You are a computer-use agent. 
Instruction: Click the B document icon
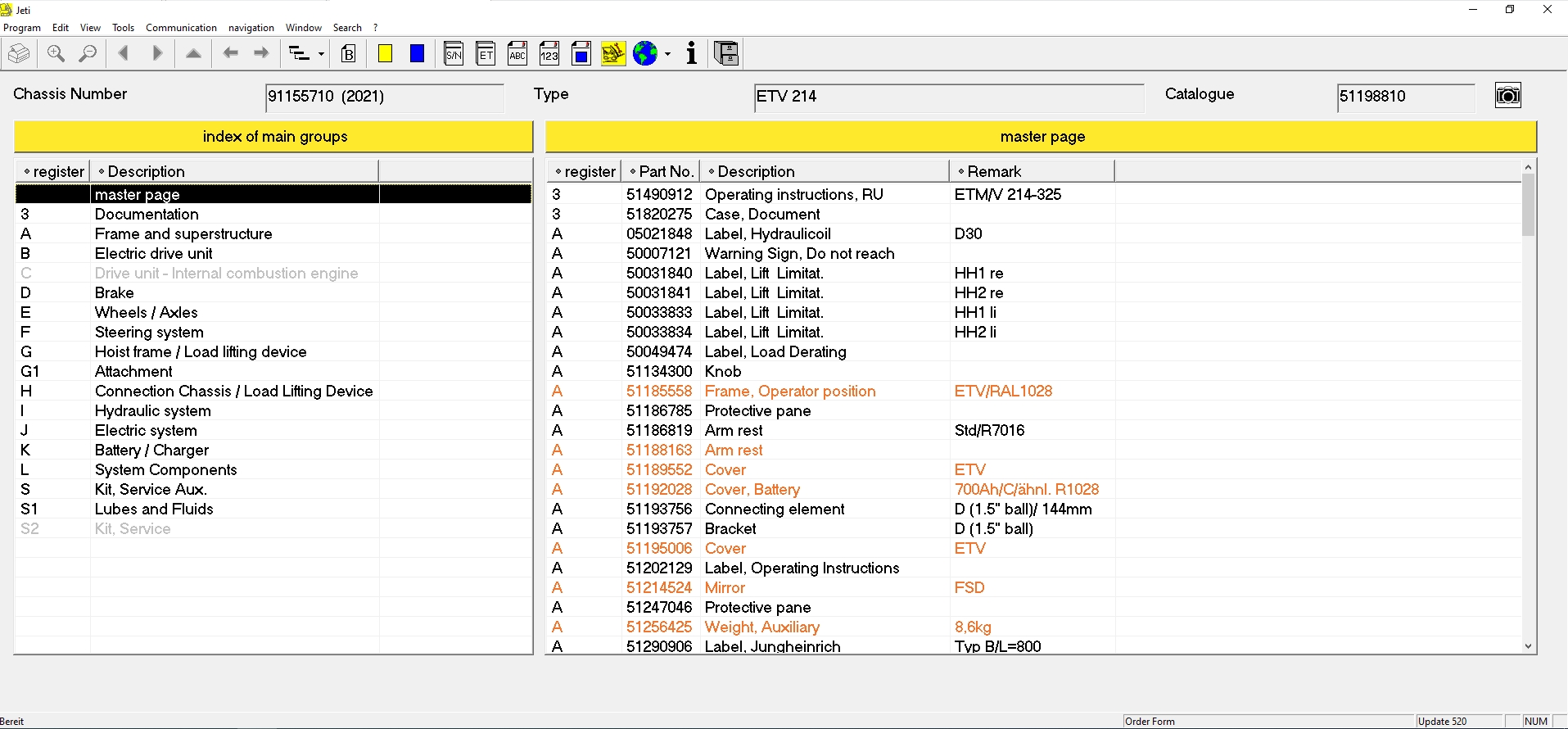pyautogui.click(x=349, y=54)
